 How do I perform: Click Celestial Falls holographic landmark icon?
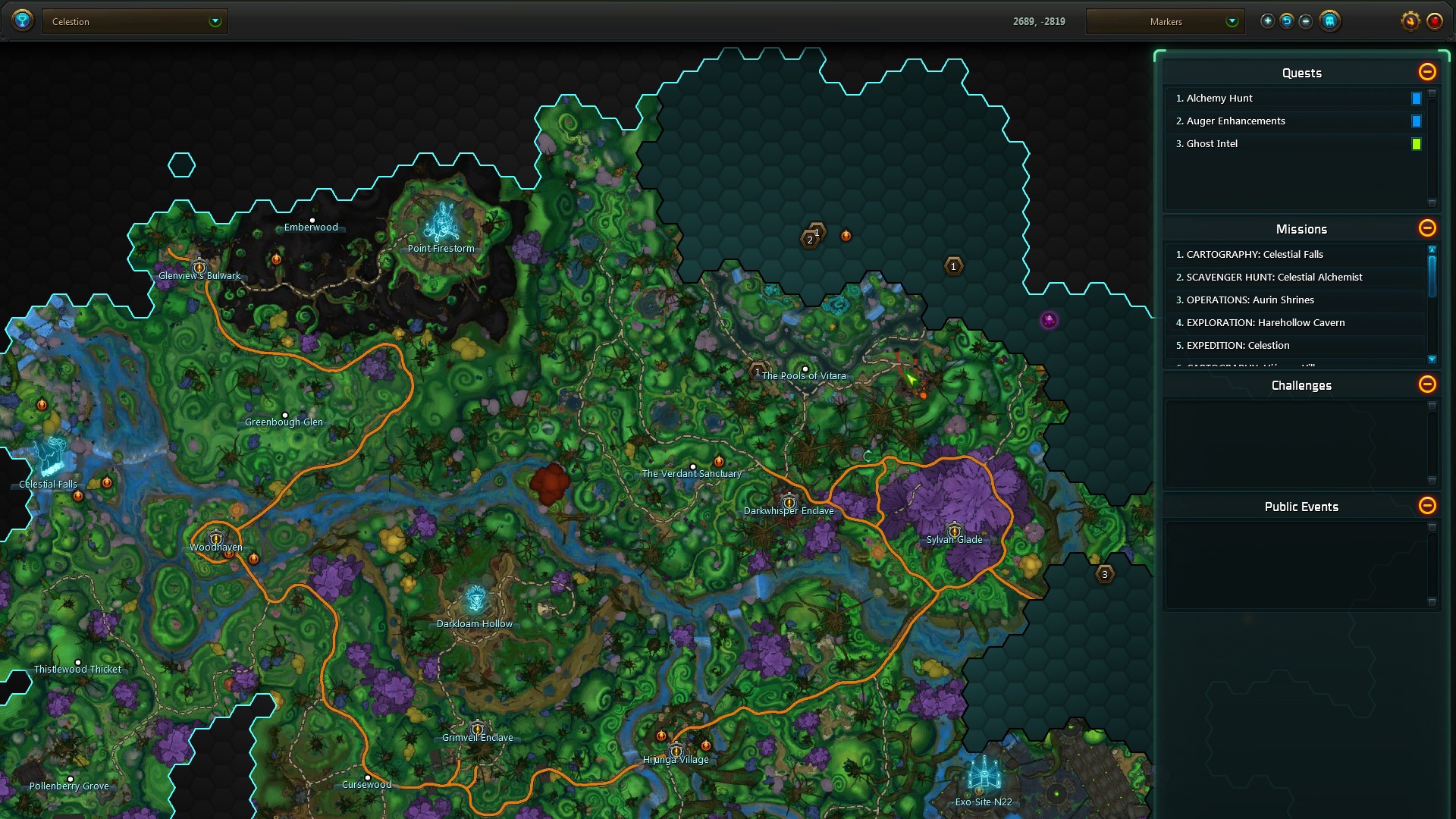(51, 456)
